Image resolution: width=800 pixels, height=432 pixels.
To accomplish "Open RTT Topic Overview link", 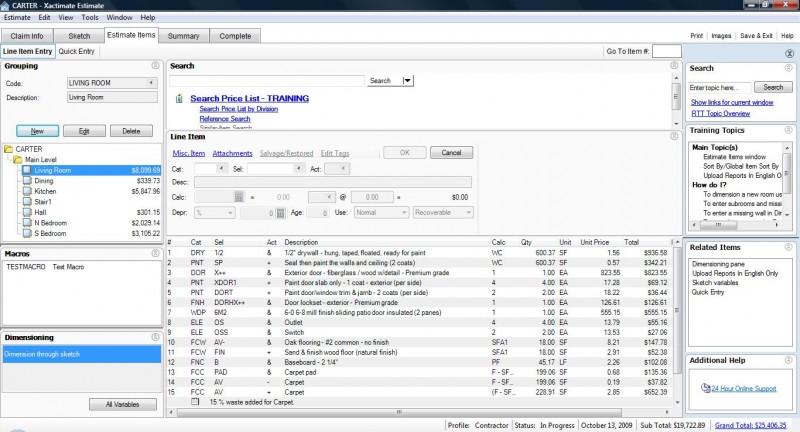I will pos(720,113).
